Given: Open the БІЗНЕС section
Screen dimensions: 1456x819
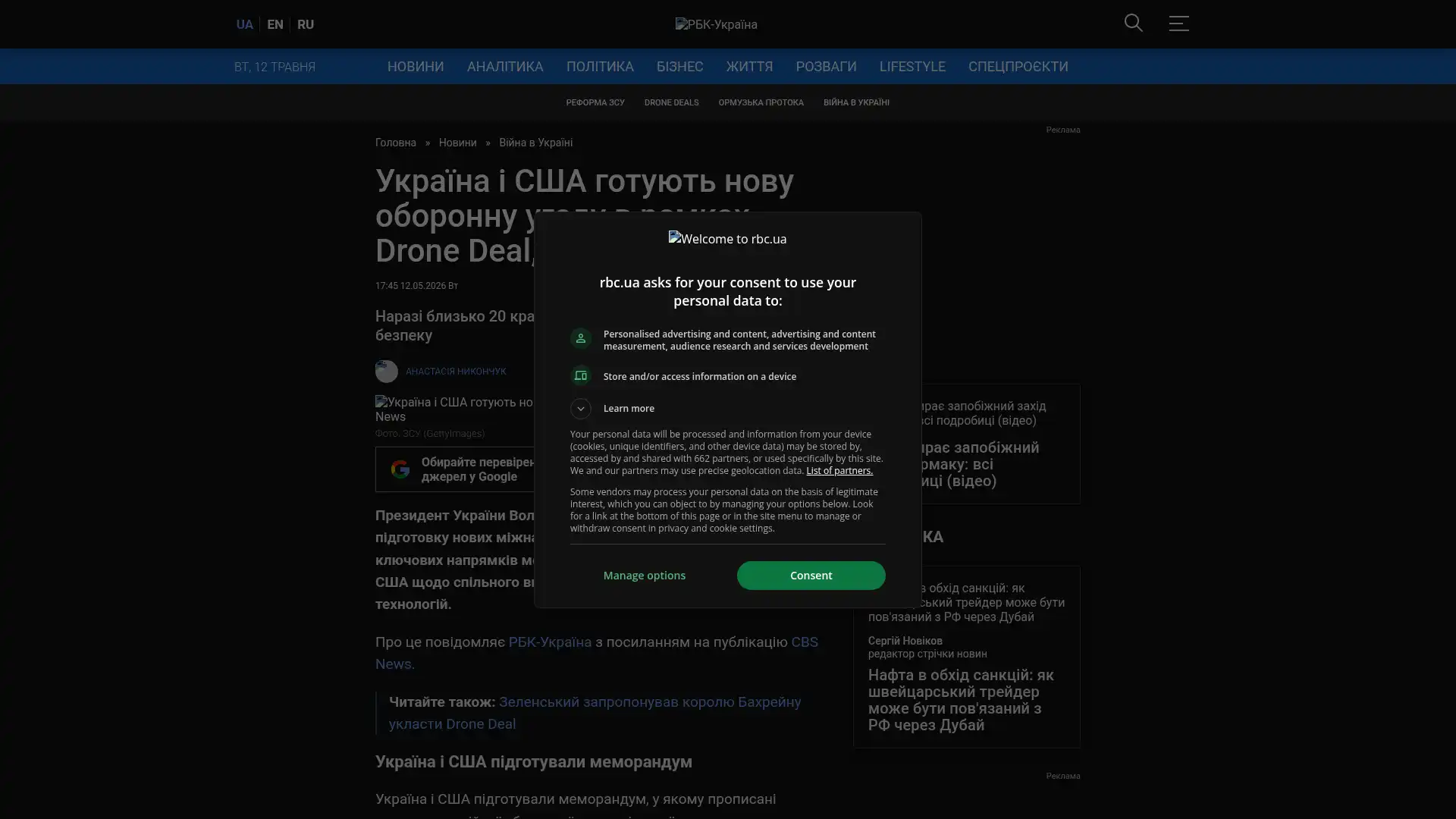Looking at the screenshot, I should pos(679,67).
